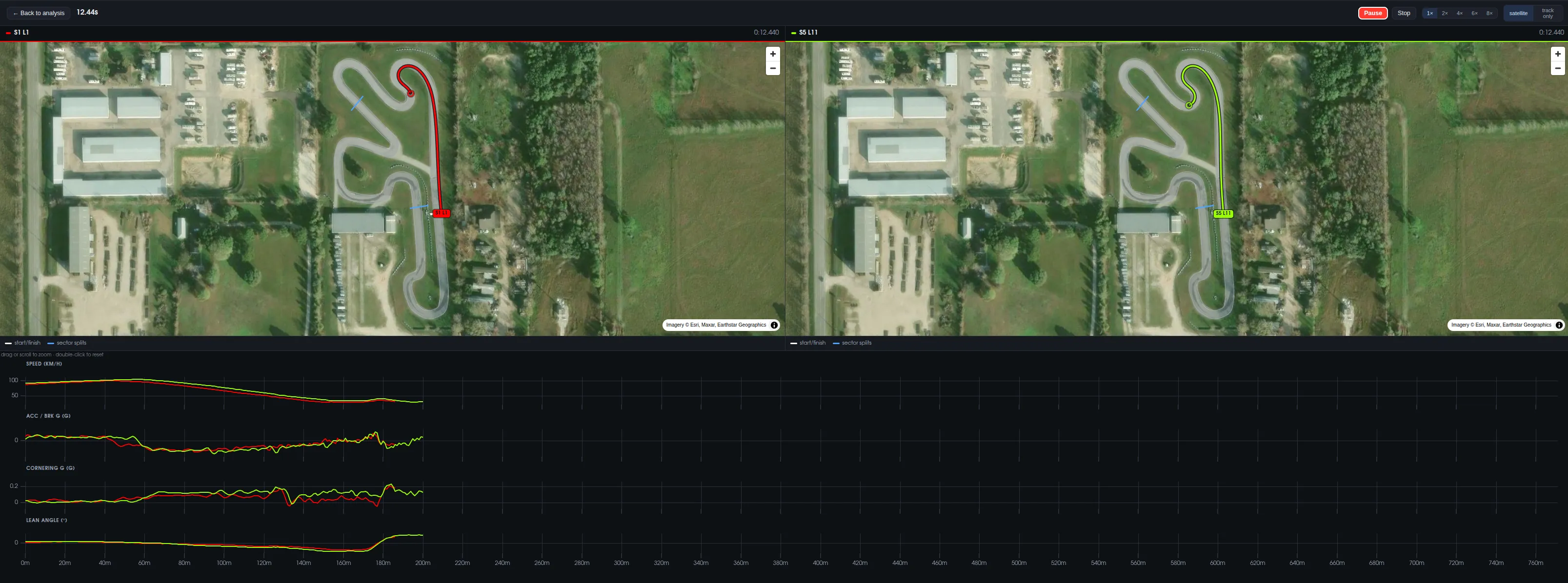
Task: Click the LEAN ANGLE chart title
Action: click(46, 521)
